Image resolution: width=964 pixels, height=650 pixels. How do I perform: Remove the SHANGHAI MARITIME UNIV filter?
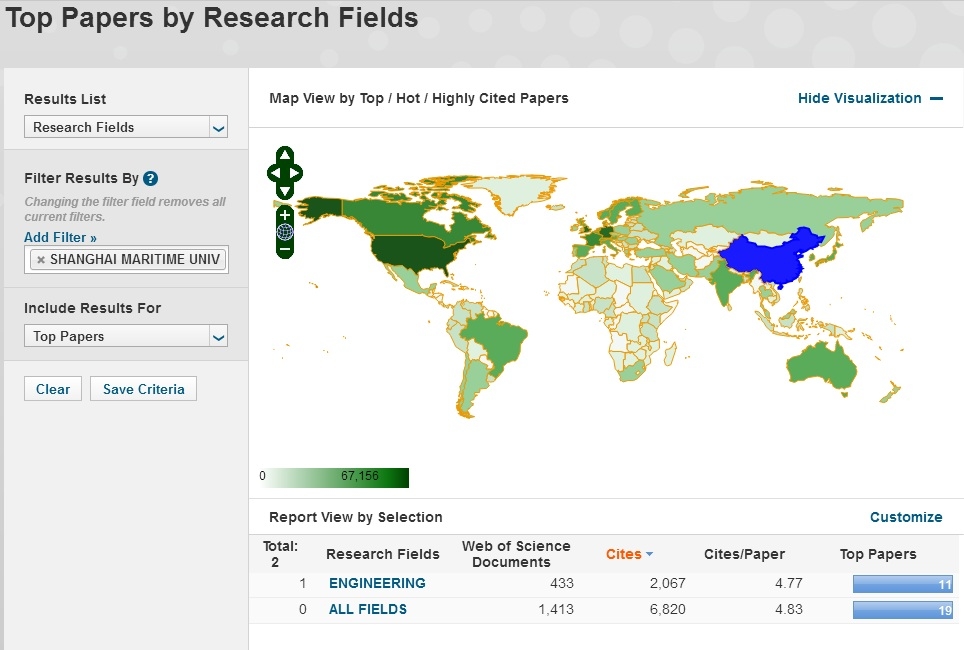click(40, 260)
